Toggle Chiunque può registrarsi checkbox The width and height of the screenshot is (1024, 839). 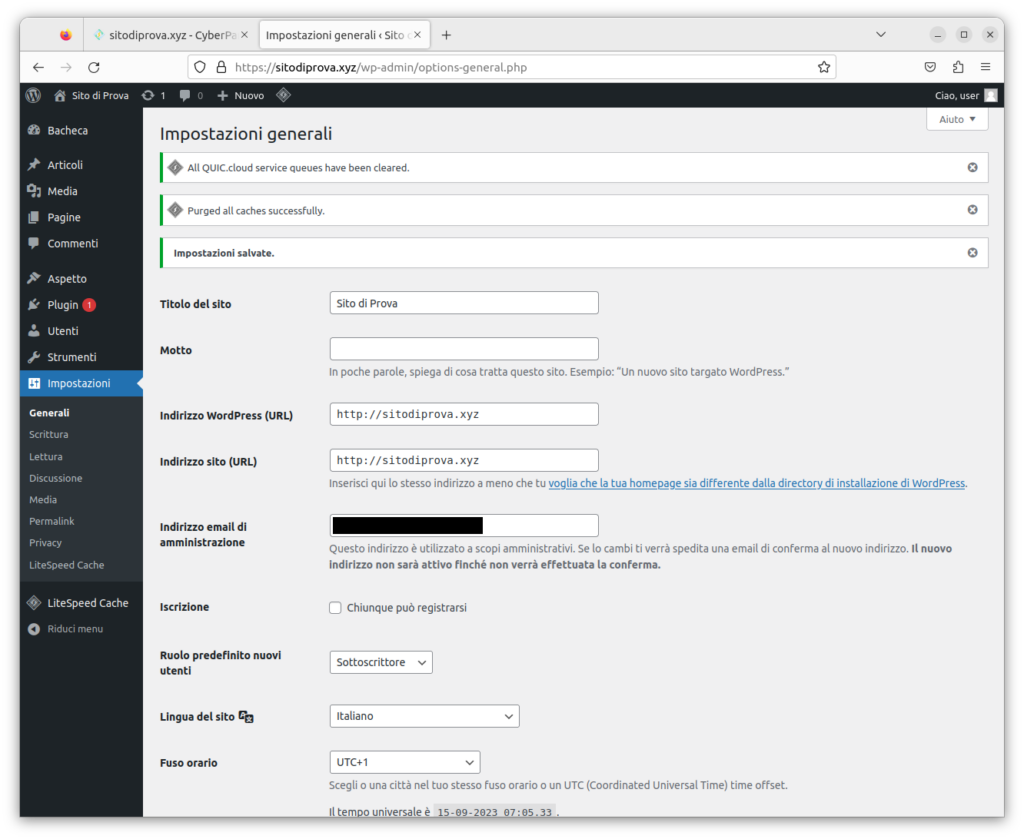coord(335,608)
